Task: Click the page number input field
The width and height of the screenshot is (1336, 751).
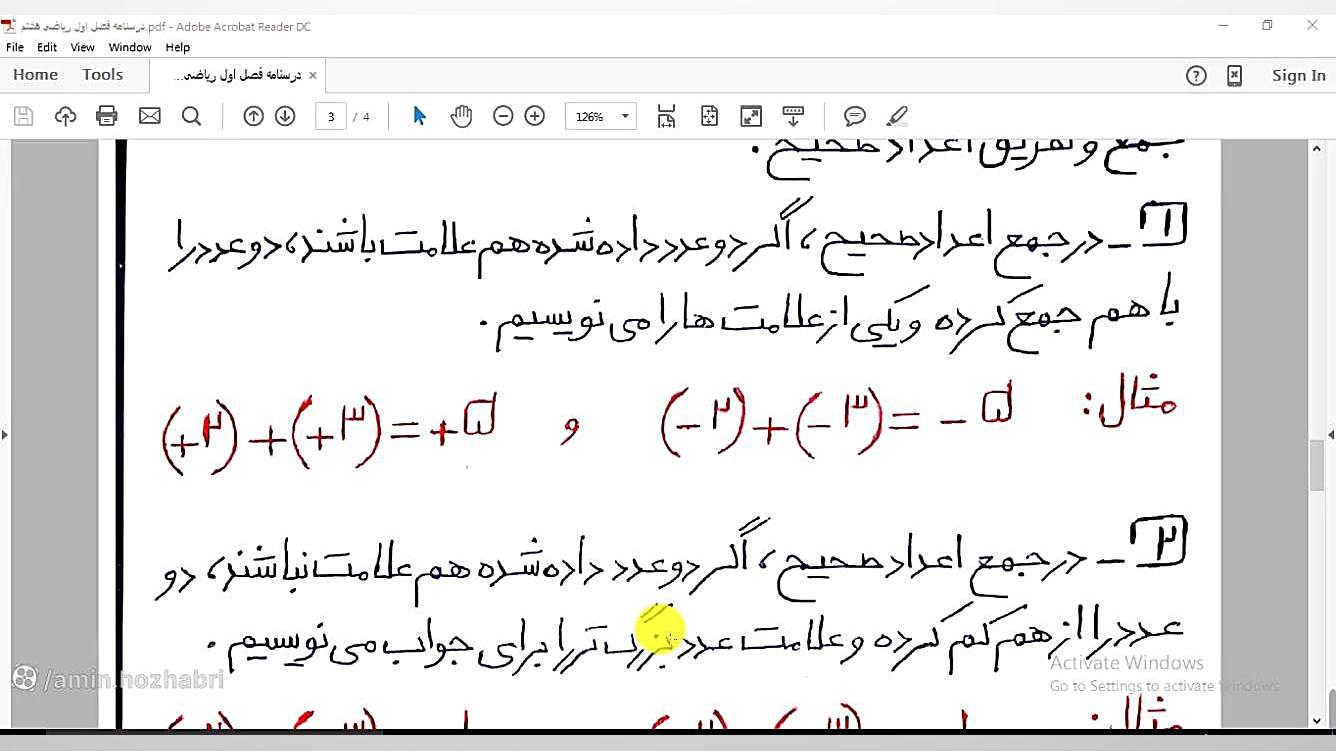Action: click(x=331, y=116)
